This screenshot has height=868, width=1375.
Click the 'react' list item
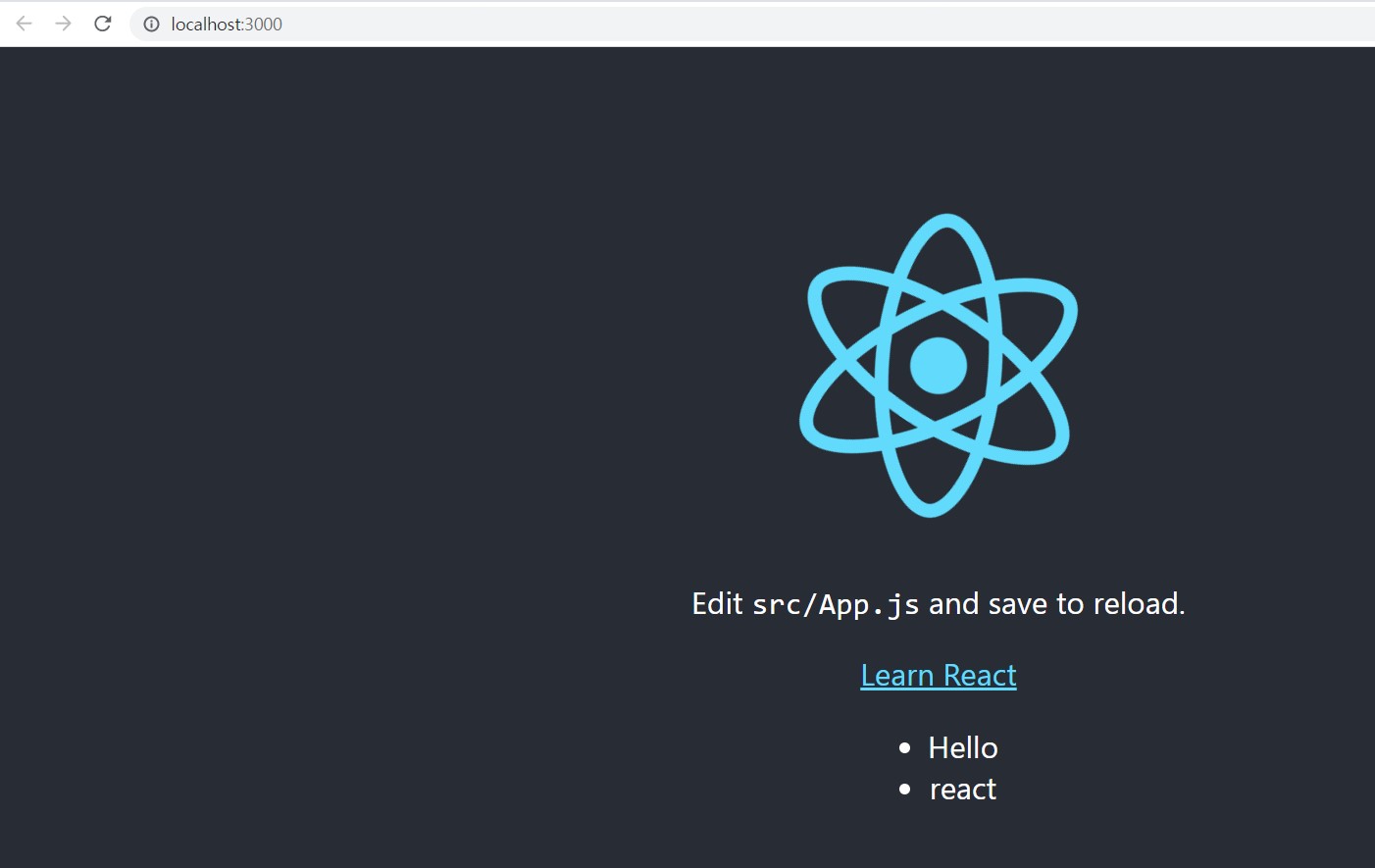[962, 790]
